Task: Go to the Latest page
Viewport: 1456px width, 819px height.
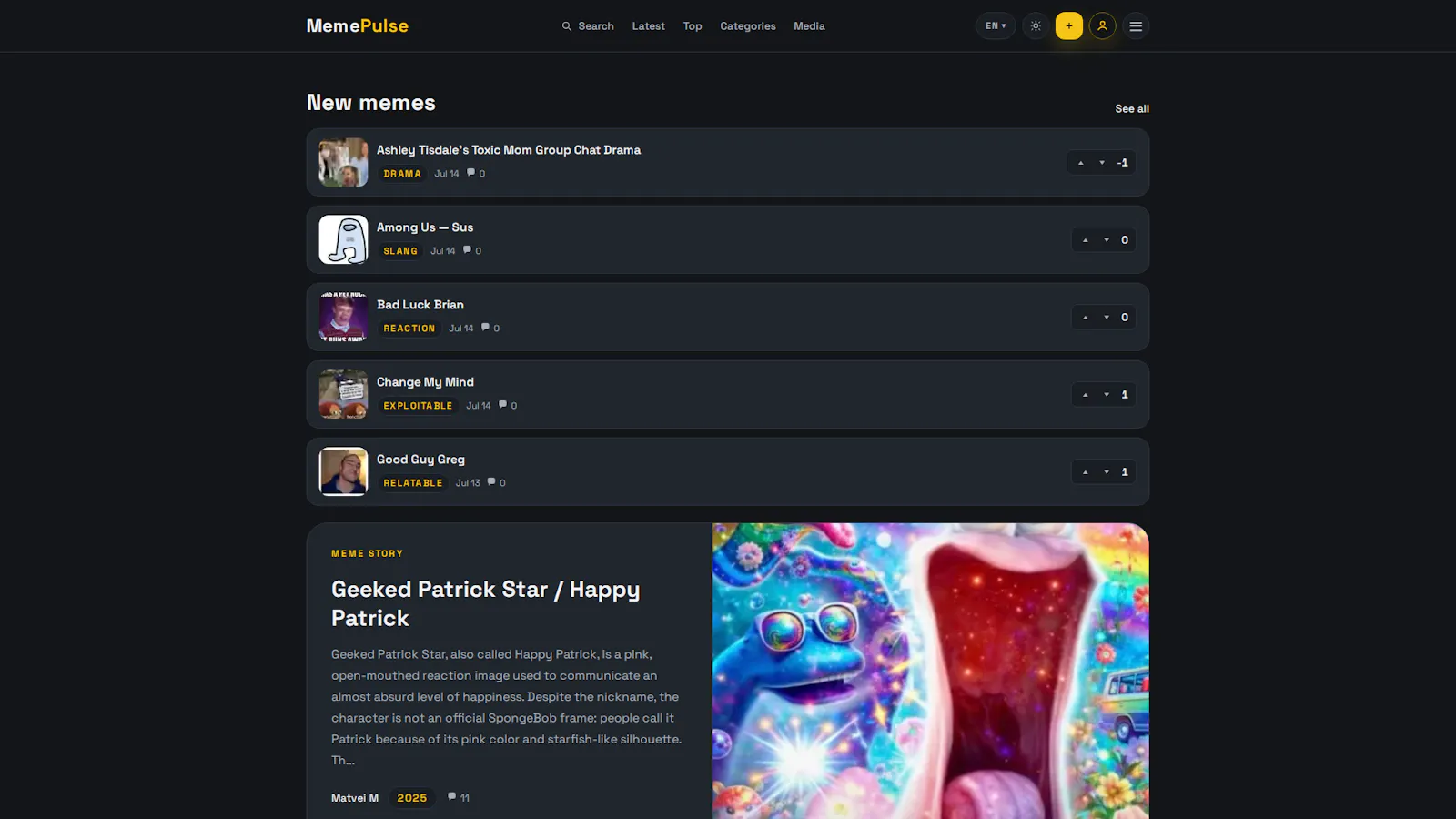Action: (648, 26)
